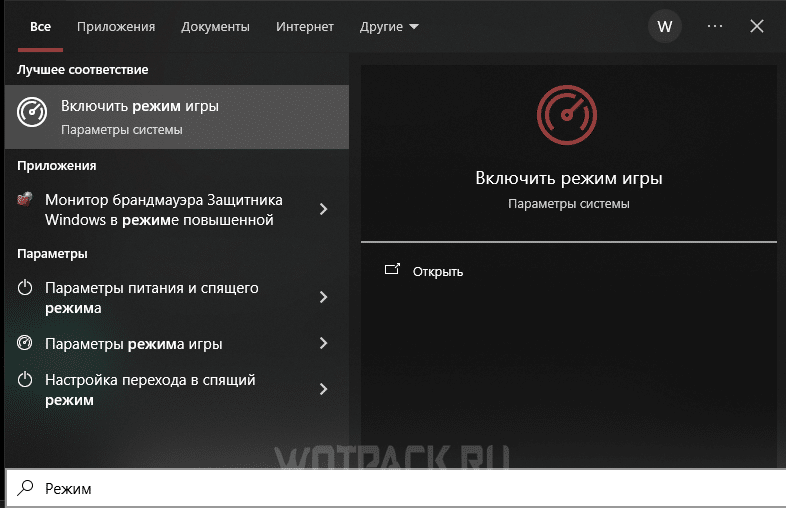Viewport: 786px width, 508px height.
Task: Close the search panel with the X
Action: (x=757, y=26)
